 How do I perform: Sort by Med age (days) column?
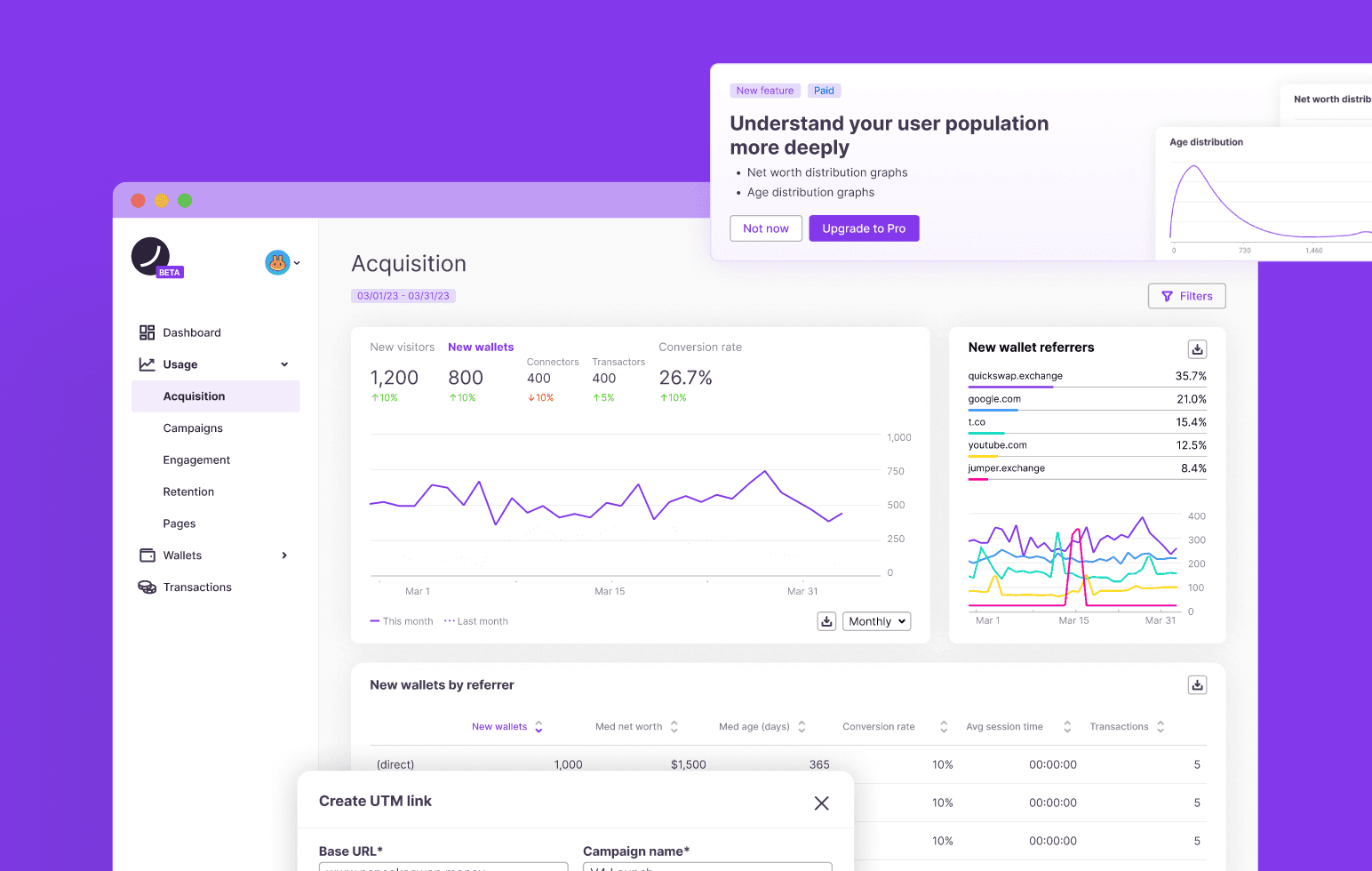pos(762,727)
